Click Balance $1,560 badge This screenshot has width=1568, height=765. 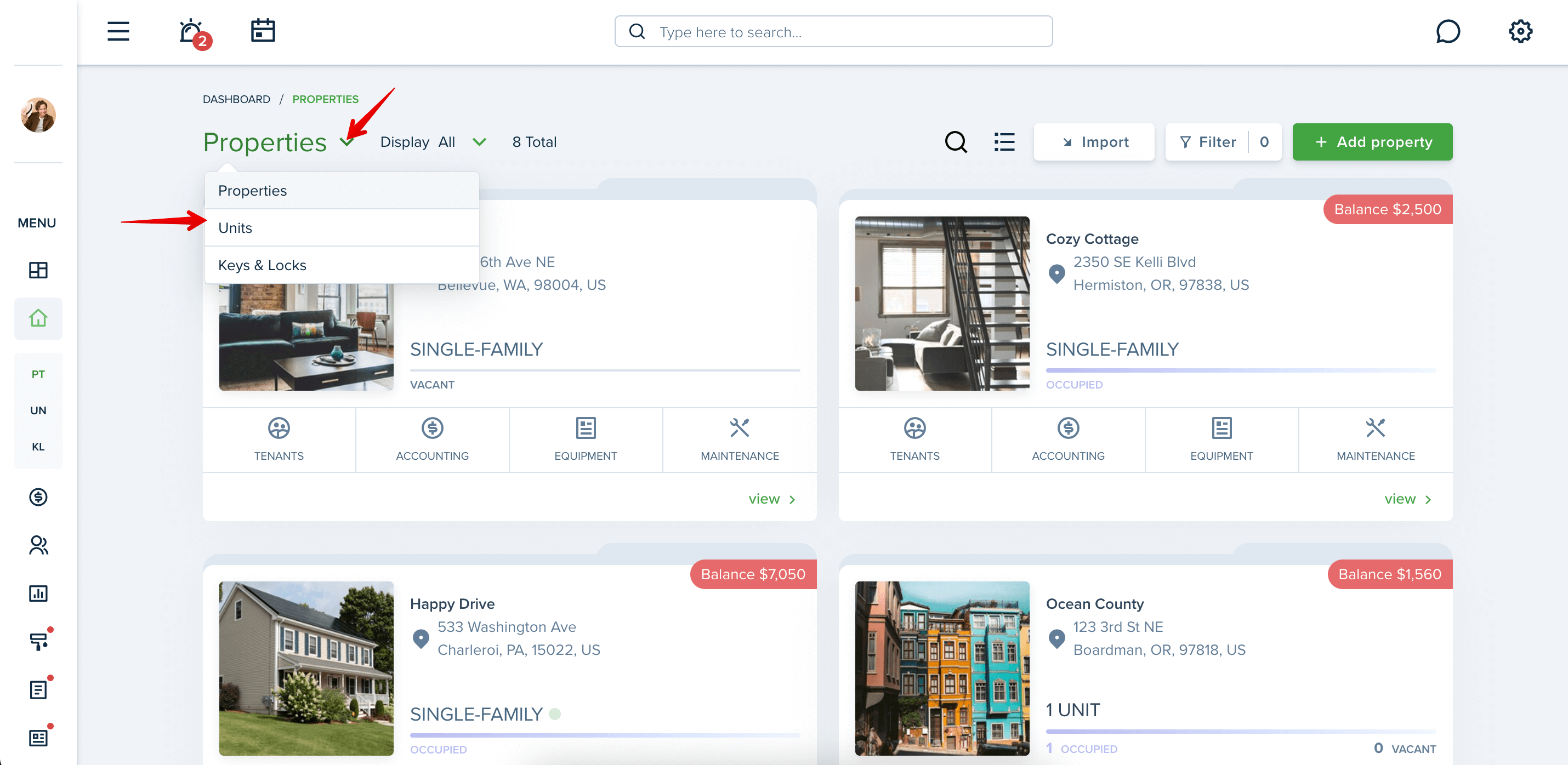tap(1390, 574)
